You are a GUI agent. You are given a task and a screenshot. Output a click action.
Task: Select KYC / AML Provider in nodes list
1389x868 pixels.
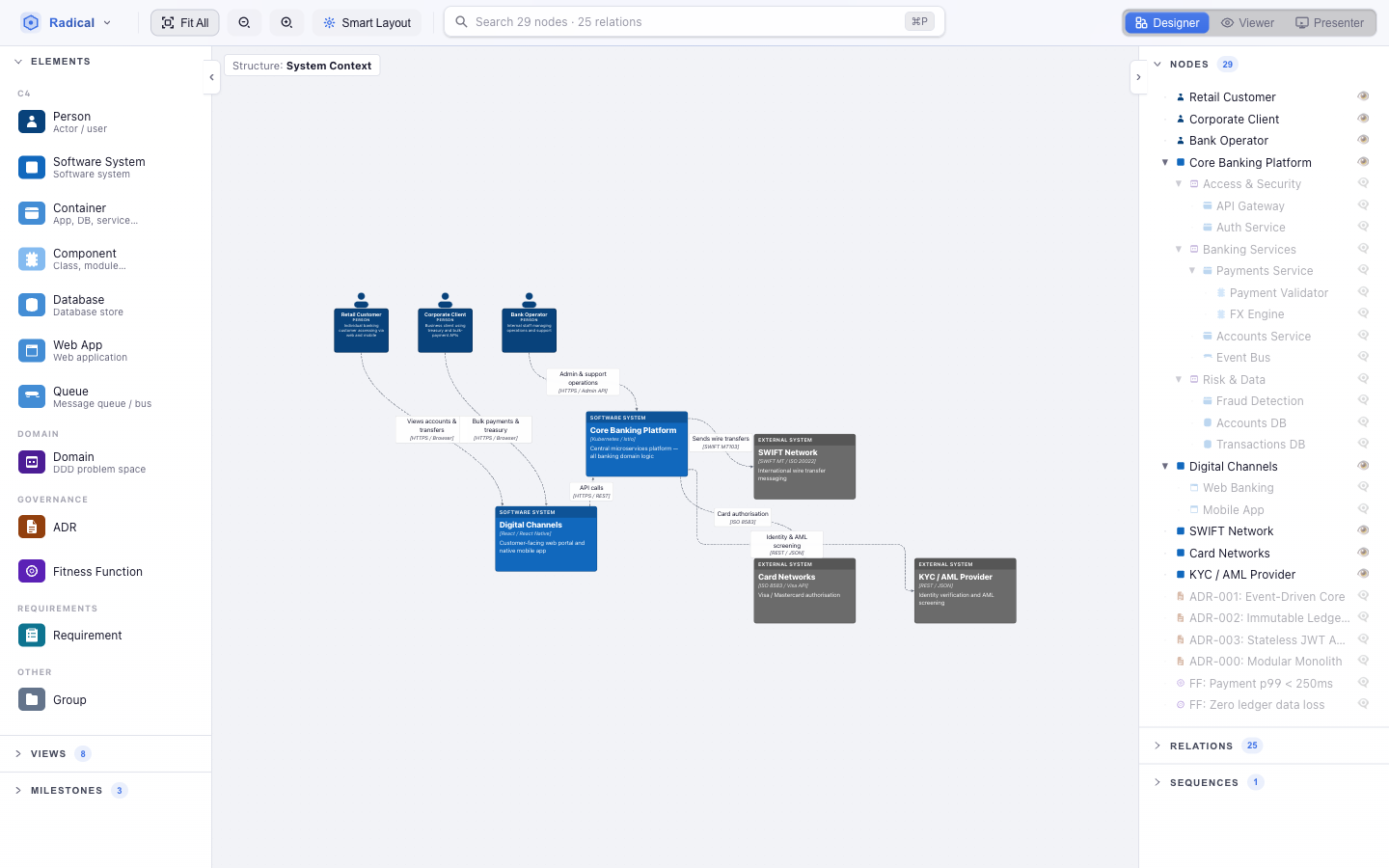point(1242,575)
